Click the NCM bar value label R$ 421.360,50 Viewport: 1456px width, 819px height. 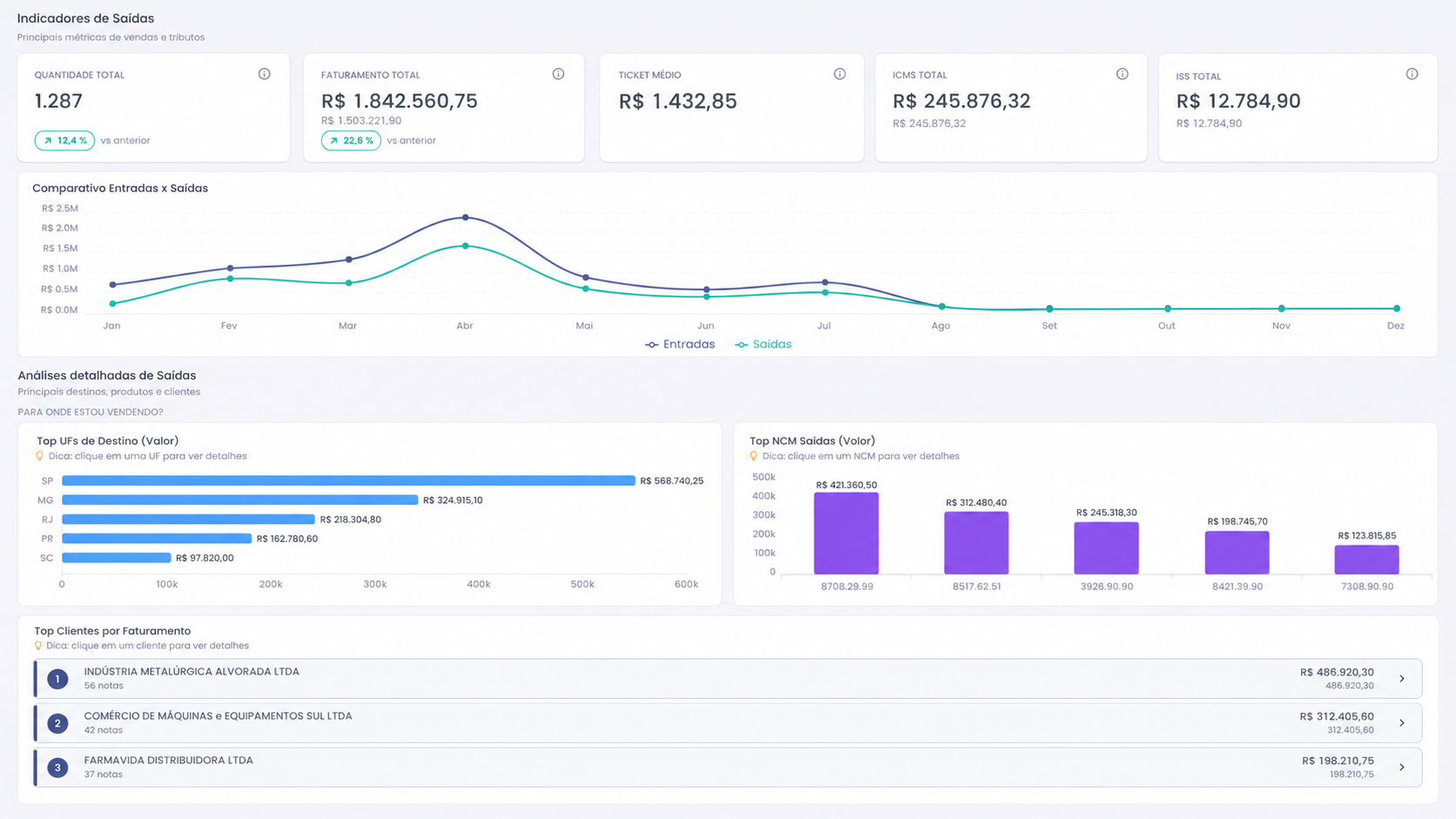846,485
